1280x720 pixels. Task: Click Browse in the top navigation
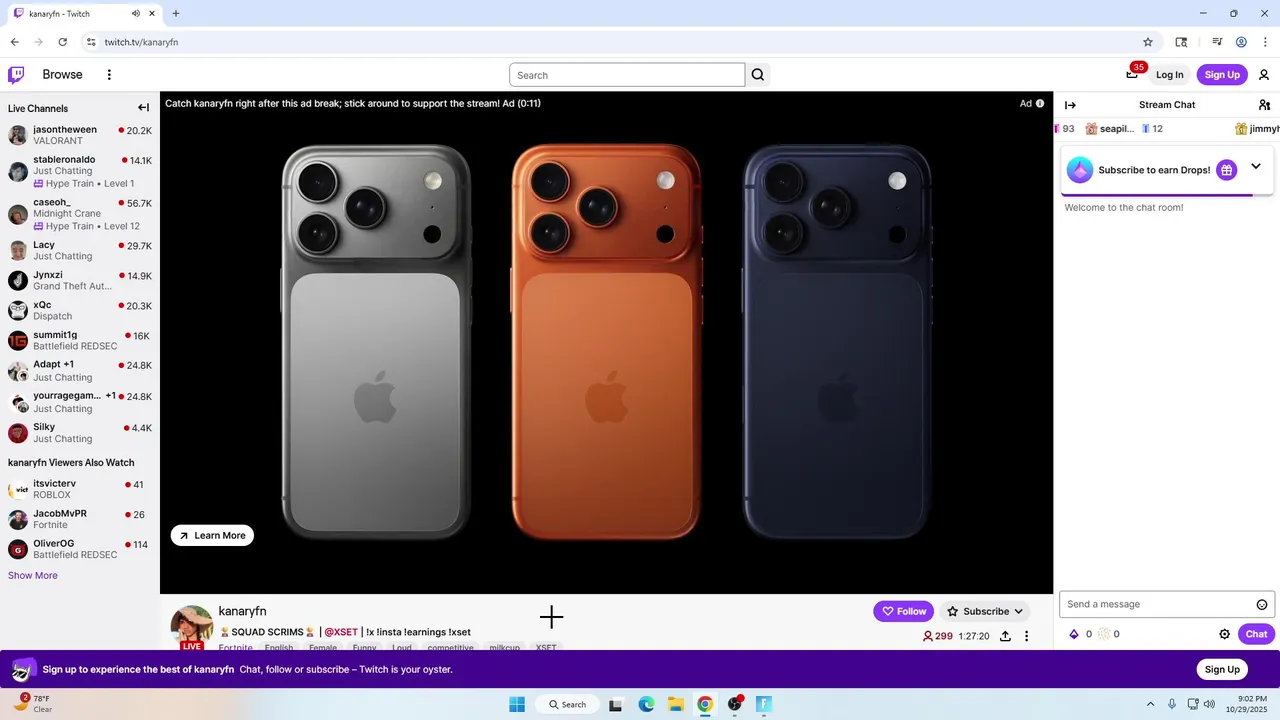[62, 74]
